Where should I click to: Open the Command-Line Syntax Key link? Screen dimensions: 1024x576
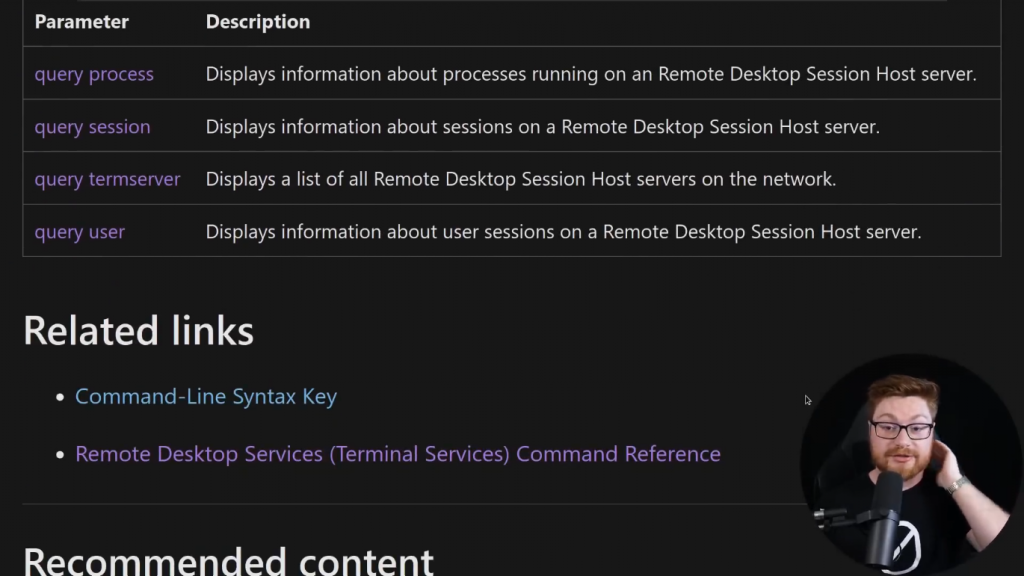tap(206, 397)
